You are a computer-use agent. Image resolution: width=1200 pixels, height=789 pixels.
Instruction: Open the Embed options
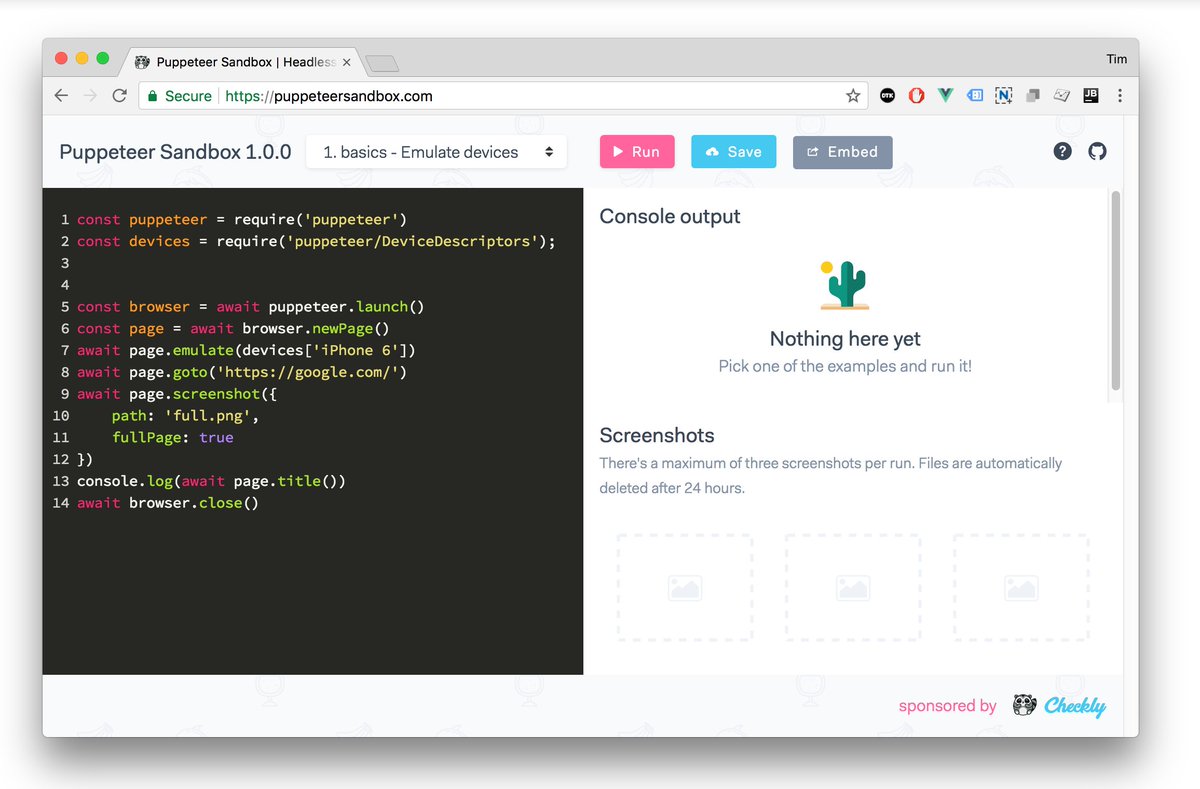842,152
